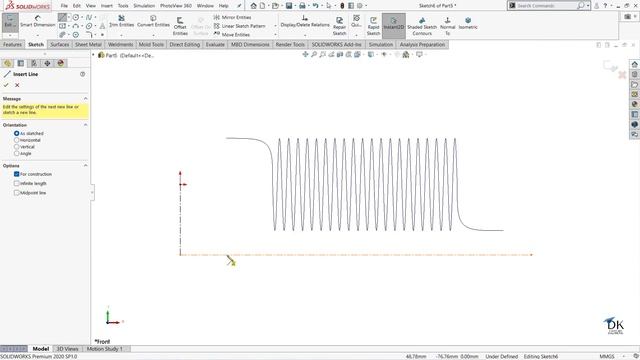Choose the Arc sketch tool

coord(76,26)
